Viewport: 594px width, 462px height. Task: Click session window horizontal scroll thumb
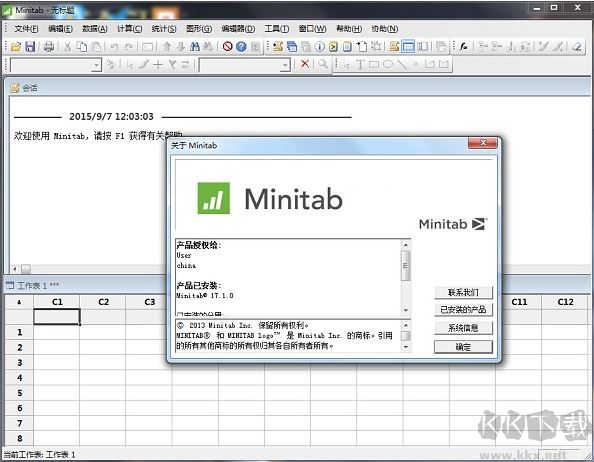pos(26,269)
